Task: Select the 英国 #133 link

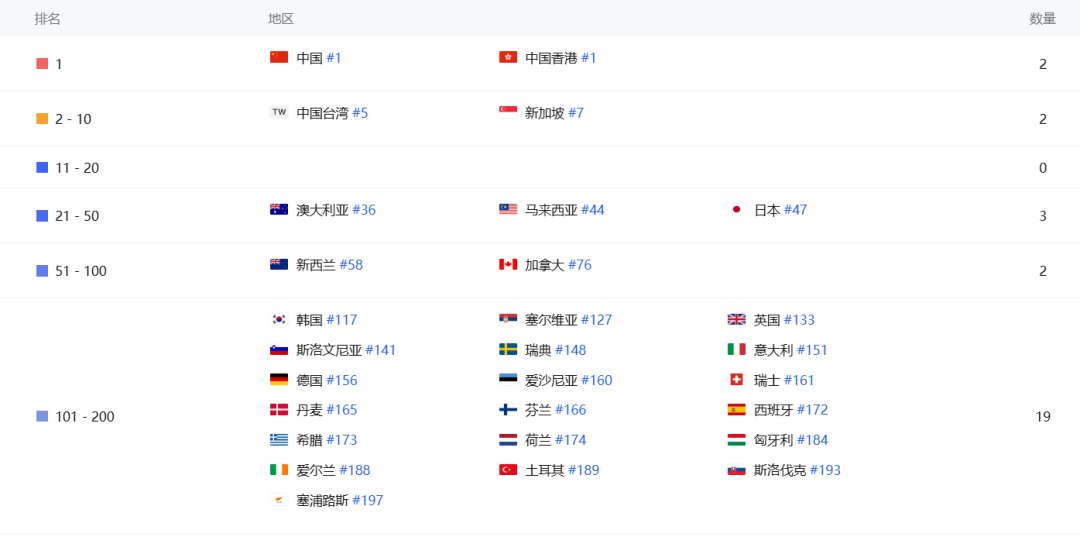Action: 784,320
